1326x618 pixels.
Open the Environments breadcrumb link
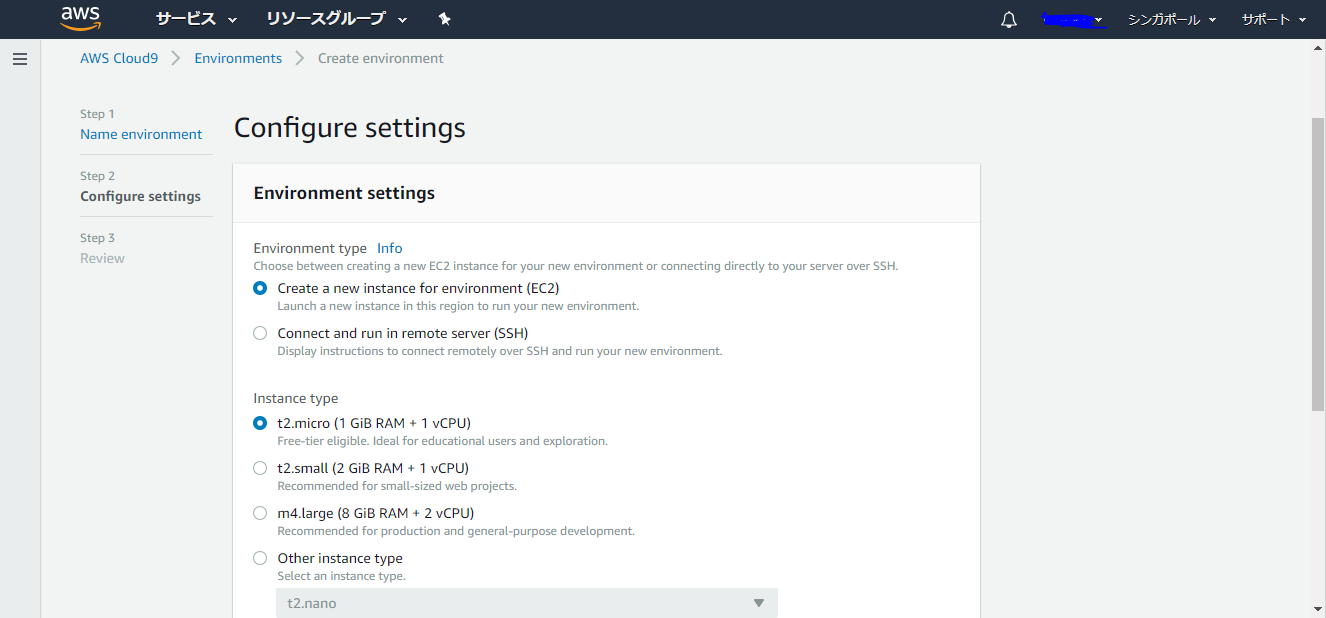(238, 58)
